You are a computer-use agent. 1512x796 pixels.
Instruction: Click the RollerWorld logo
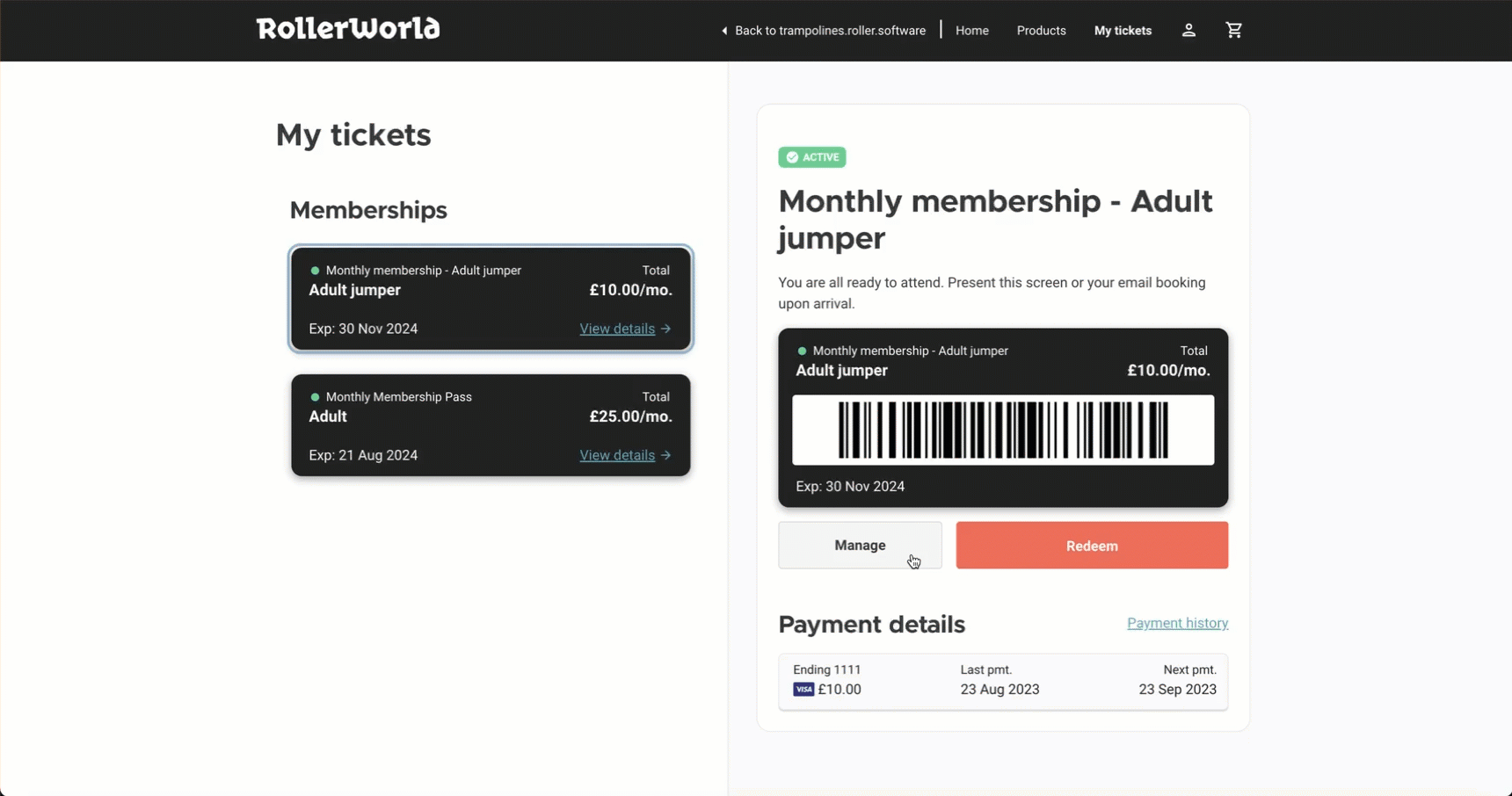348,28
